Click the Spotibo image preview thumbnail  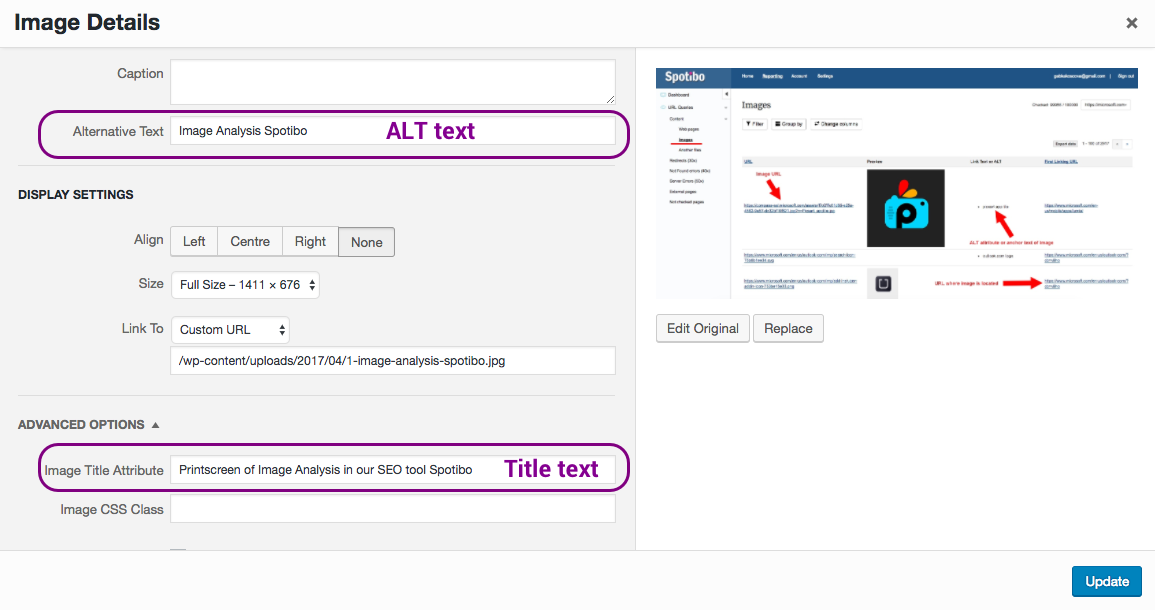click(x=896, y=183)
